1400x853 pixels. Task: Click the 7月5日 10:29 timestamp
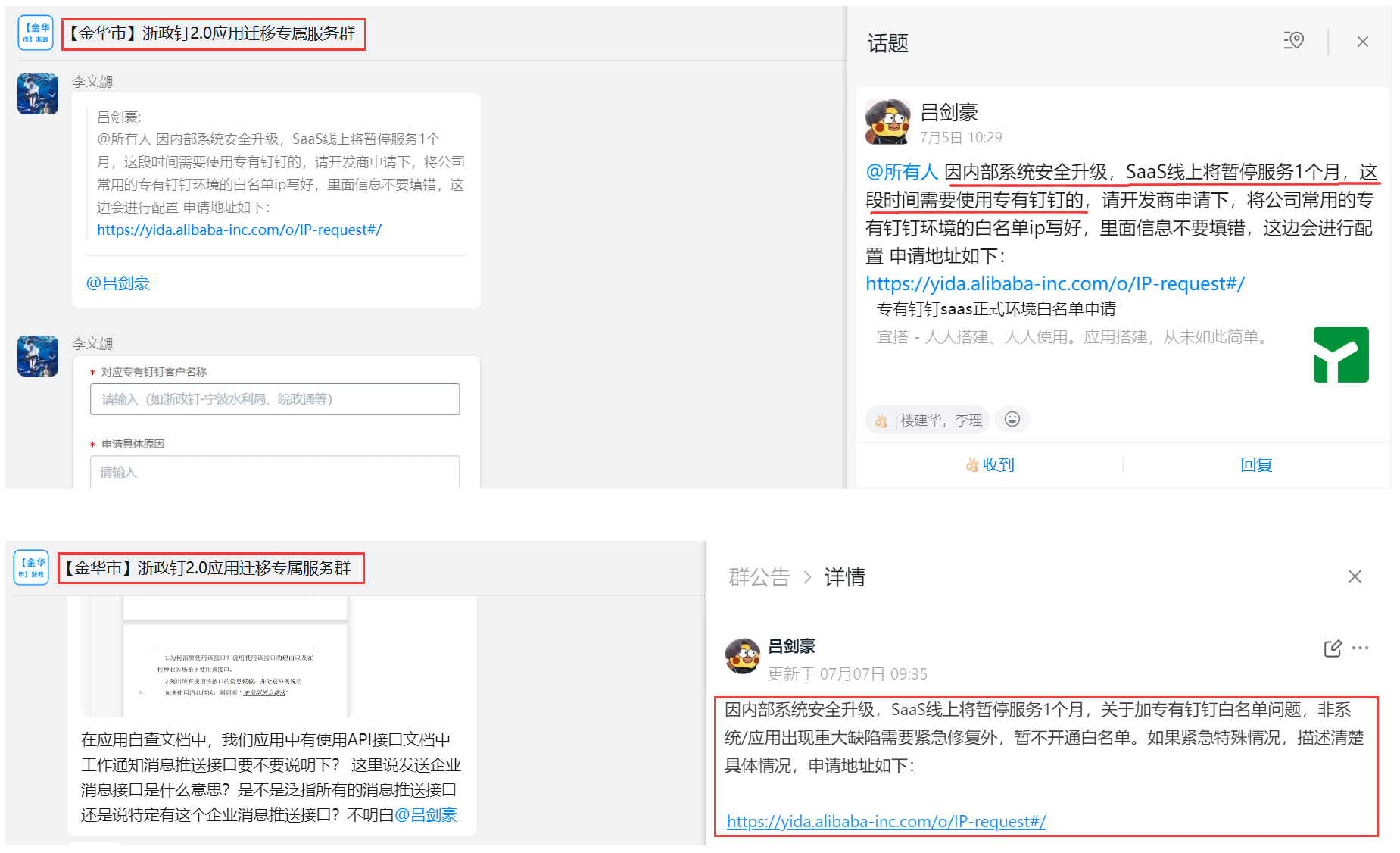coord(961,138)
